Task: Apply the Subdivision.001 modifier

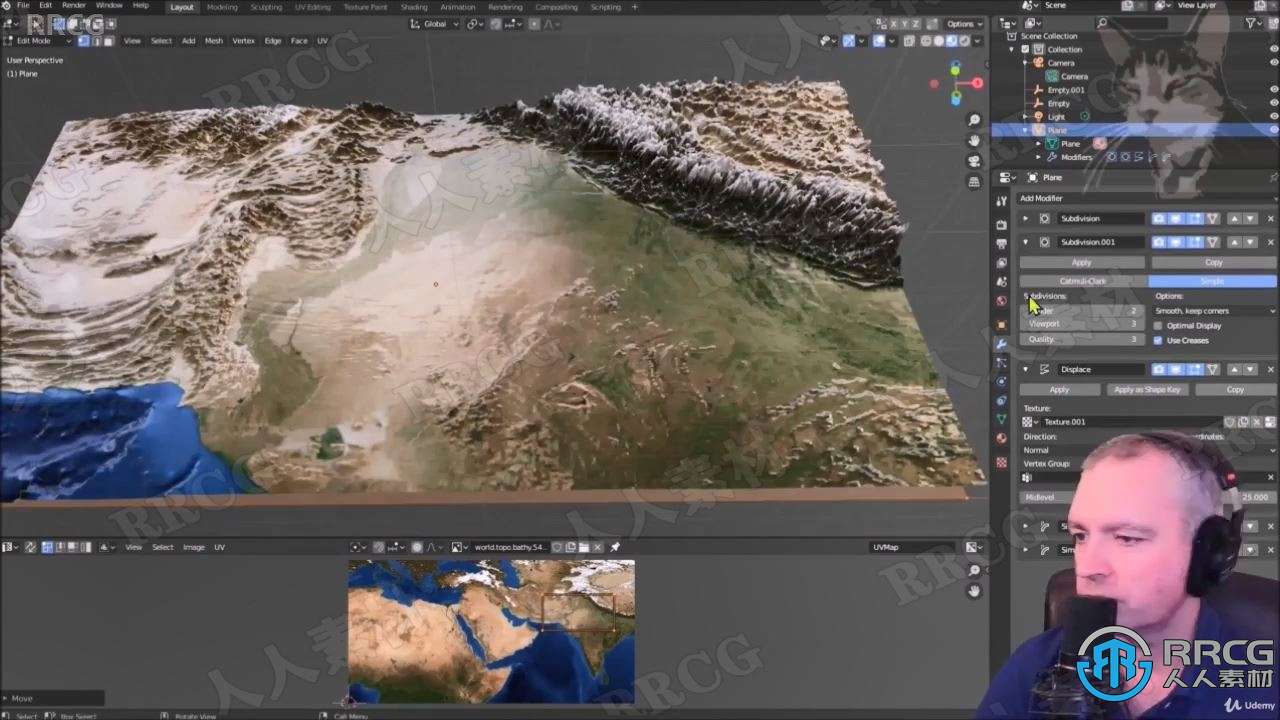Action: tap(1082, 262)
